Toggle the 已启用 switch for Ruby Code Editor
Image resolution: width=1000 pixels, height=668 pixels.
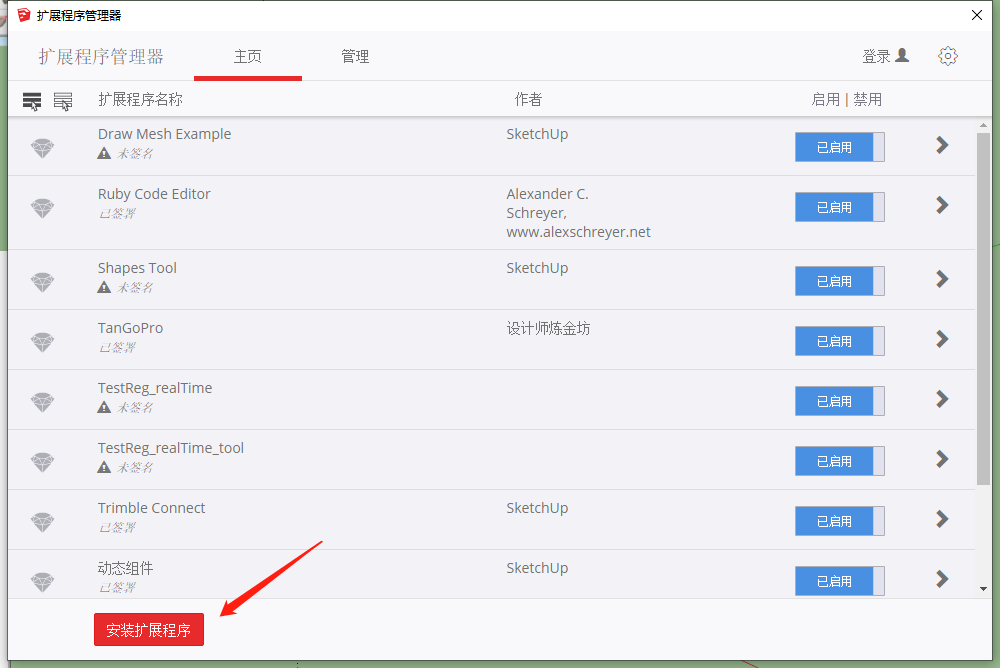[839, 207]
